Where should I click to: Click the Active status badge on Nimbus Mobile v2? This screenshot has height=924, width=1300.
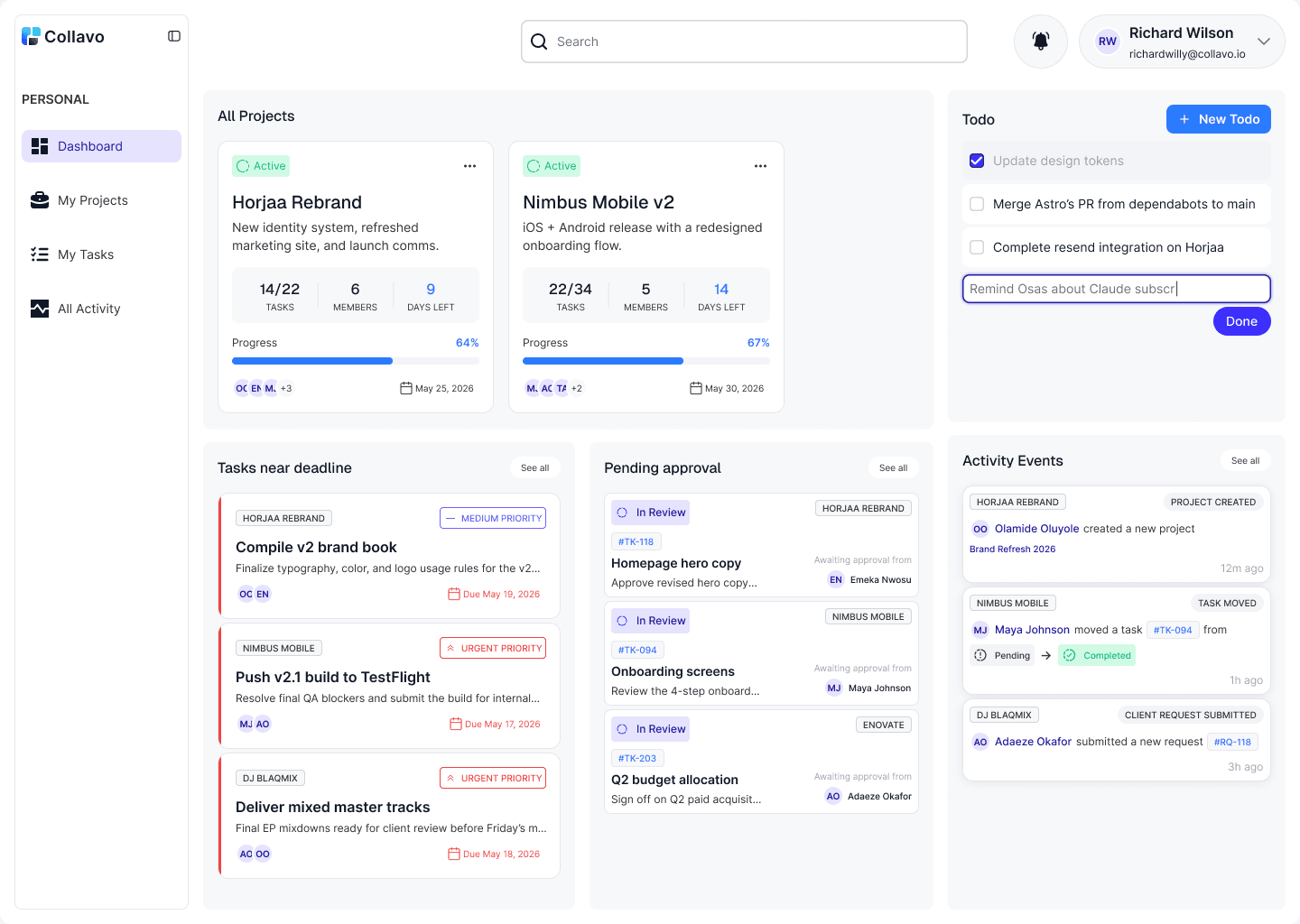(552, 166)
